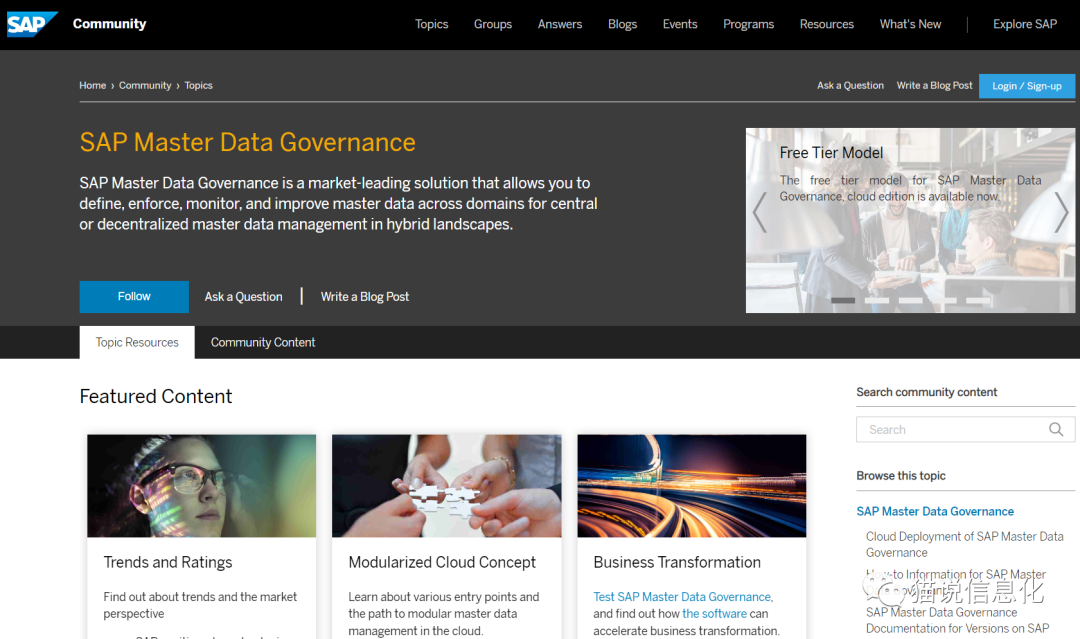Image resolution: width=1080 pixels, height=639 pixels.
Task: Switch to the Community Content tab
Action: (263, 342)
